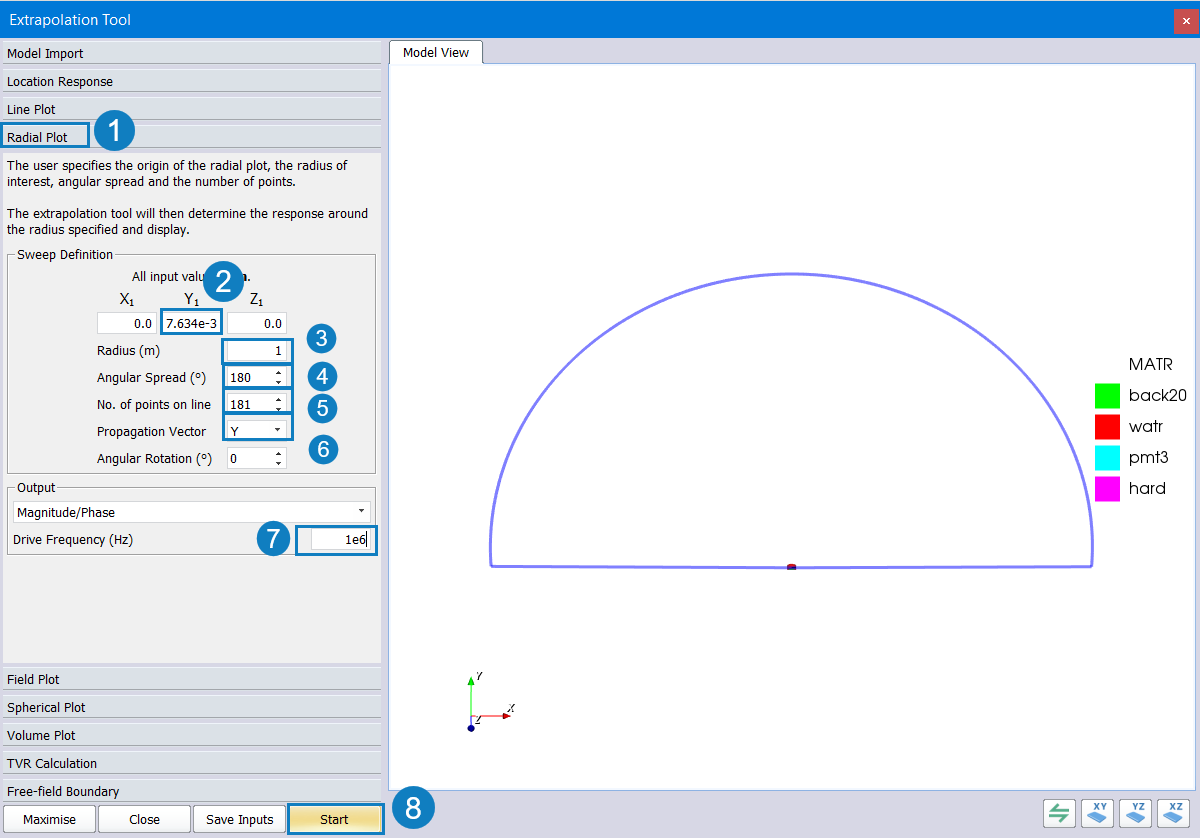1200x838 pixels.
Task: Click the swap view direction icon
Action: (1059, 813)
